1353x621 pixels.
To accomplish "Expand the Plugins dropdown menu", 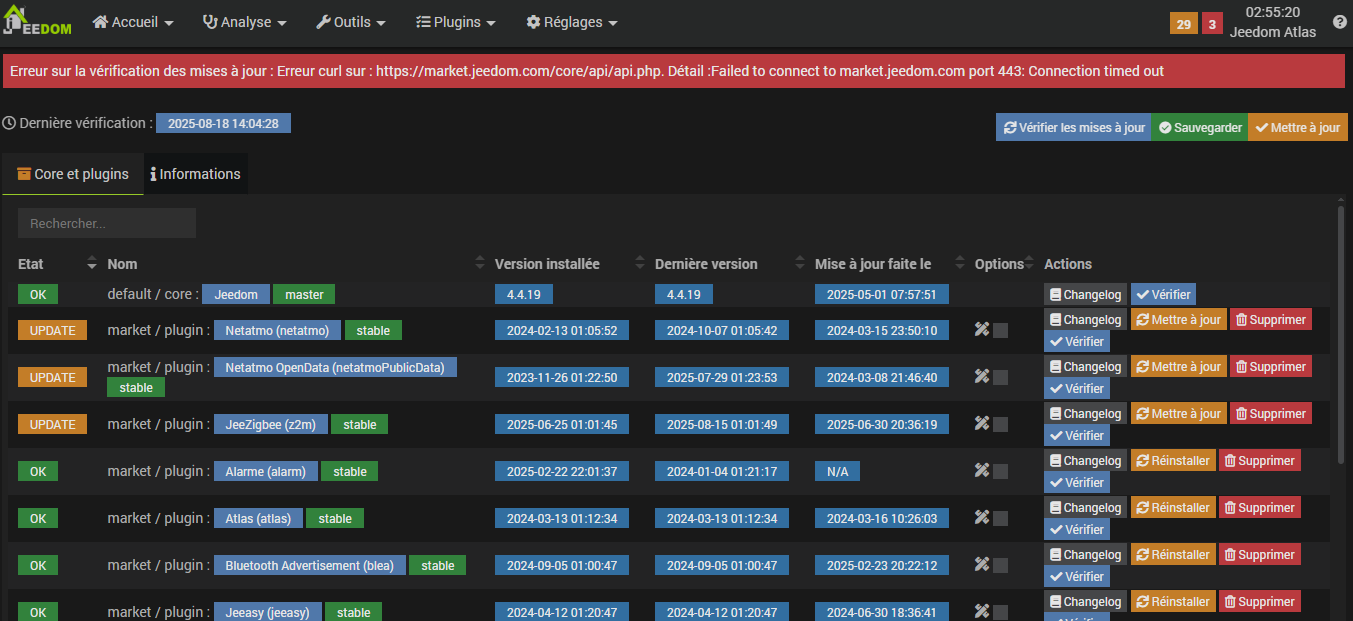I will (455, 22).
